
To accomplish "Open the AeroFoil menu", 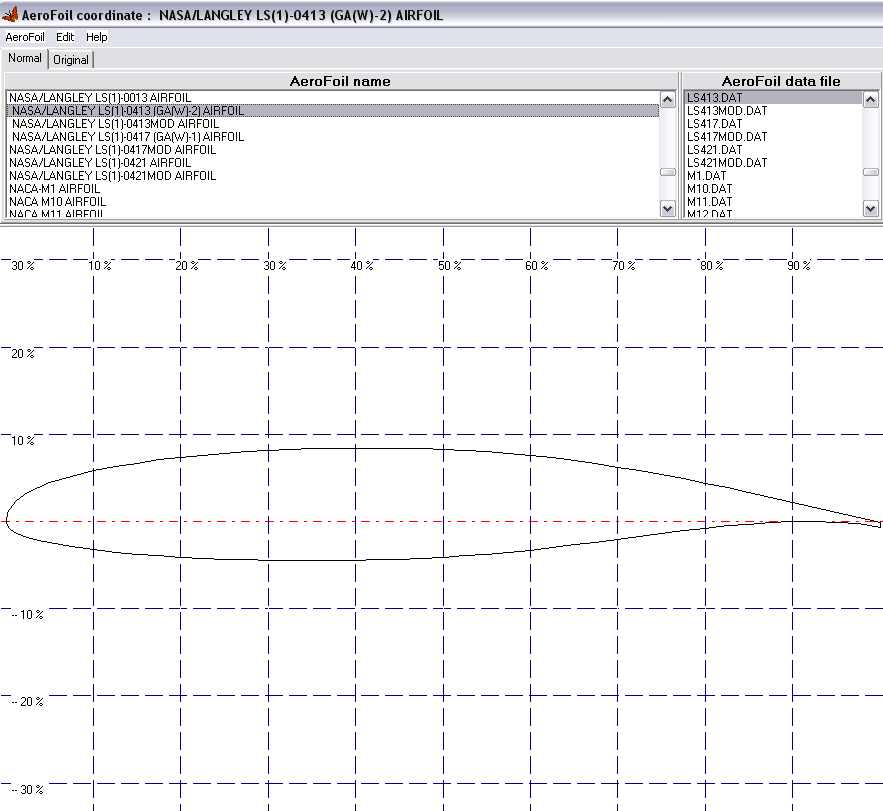I will pos(25,37).
